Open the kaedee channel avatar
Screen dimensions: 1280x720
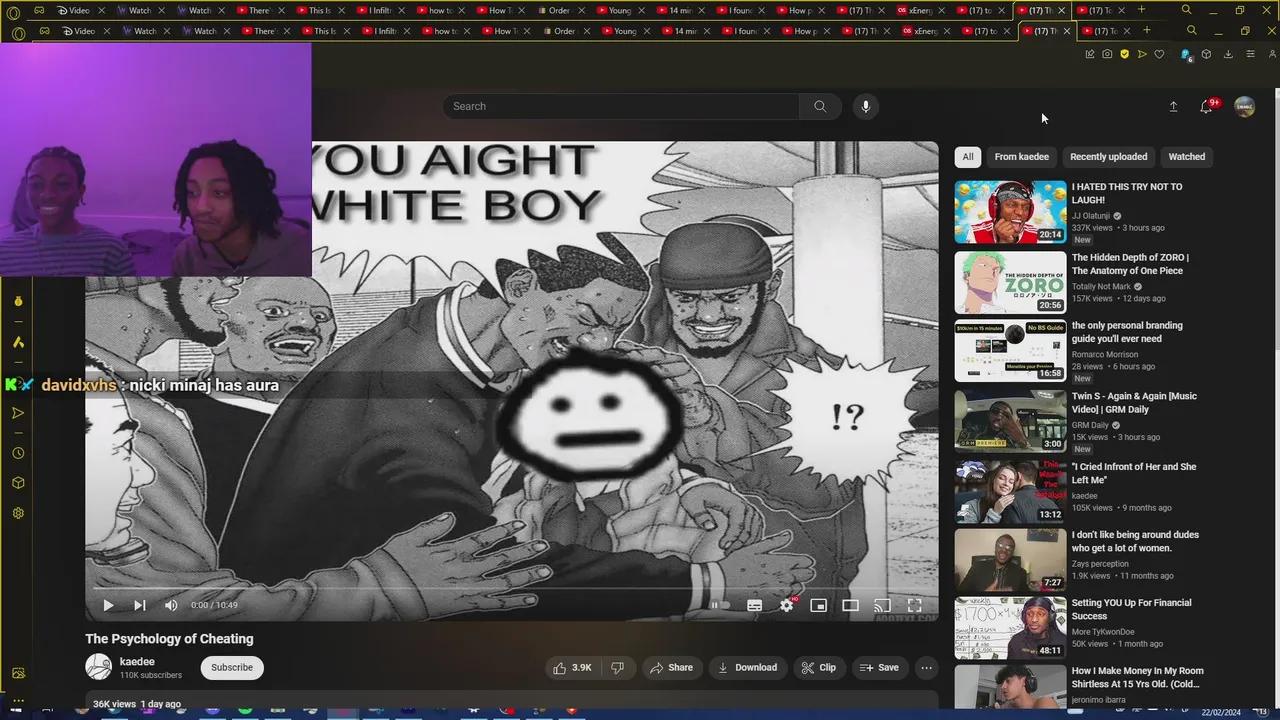98,667
